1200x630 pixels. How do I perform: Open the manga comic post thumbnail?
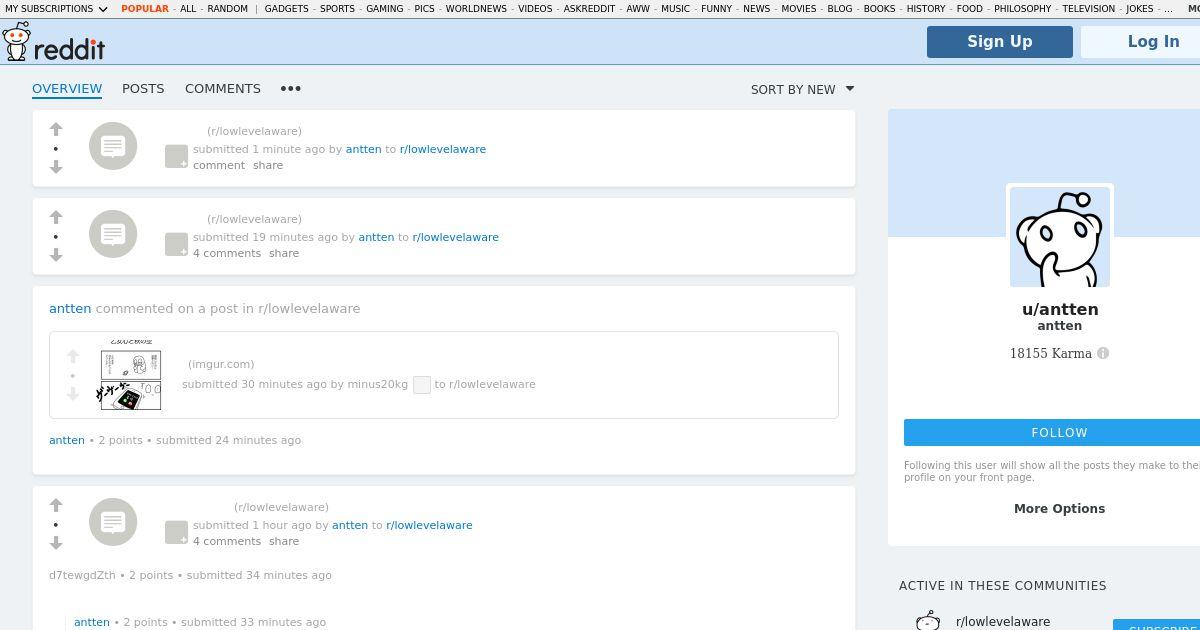[129, 375]
